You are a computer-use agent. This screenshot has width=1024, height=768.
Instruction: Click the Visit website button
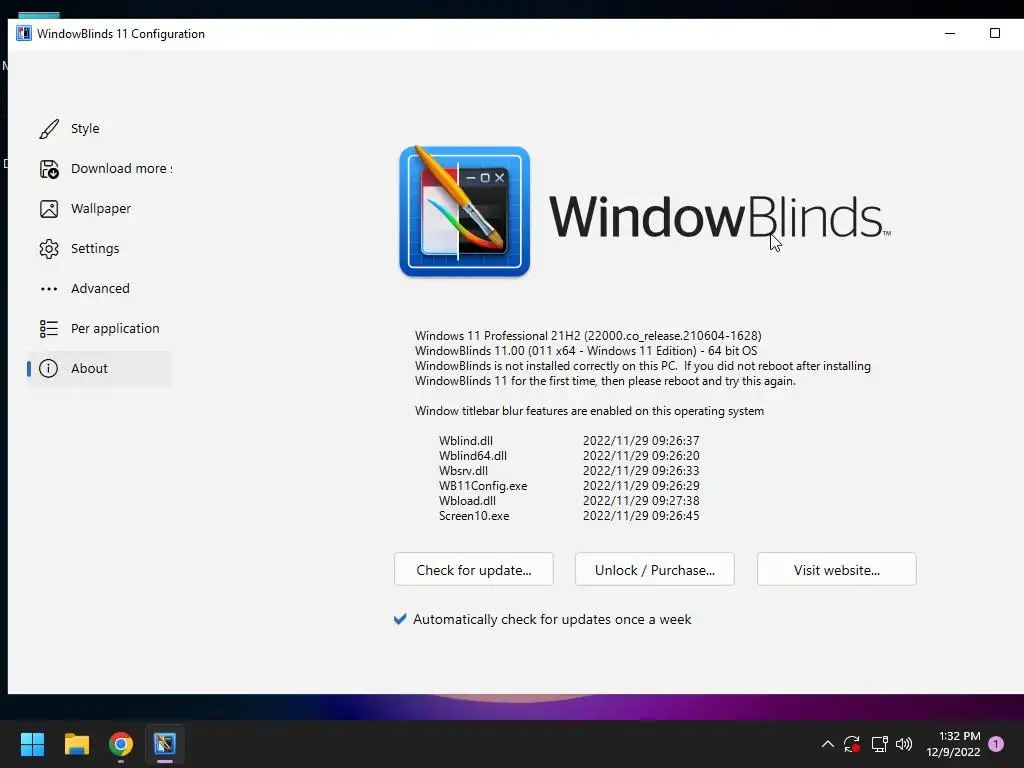tap(837, 569)
